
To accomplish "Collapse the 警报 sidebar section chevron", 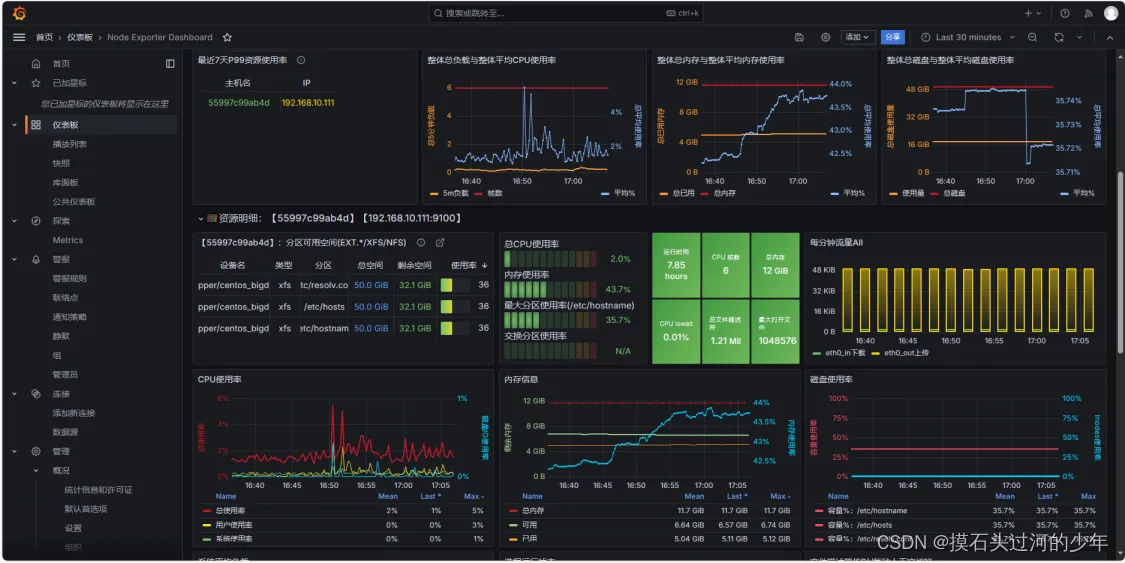I will 14,260.
